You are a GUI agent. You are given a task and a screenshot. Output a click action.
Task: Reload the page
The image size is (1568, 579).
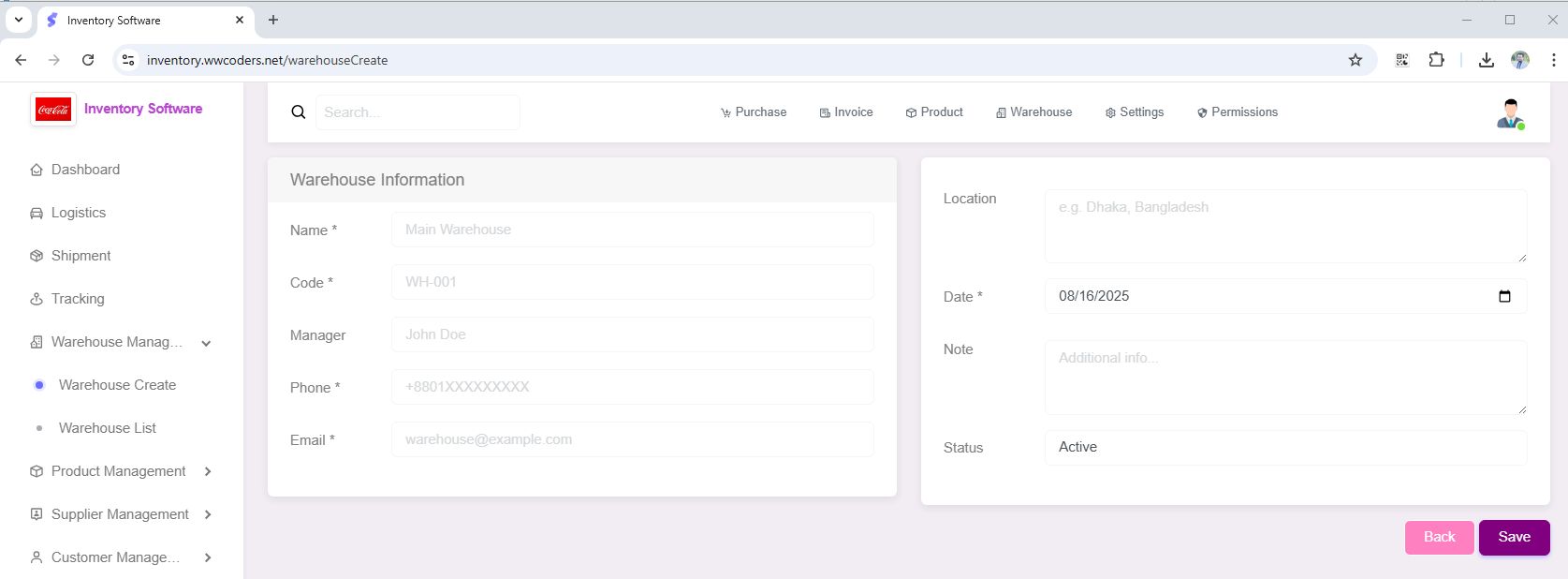(x=88, y=60)
